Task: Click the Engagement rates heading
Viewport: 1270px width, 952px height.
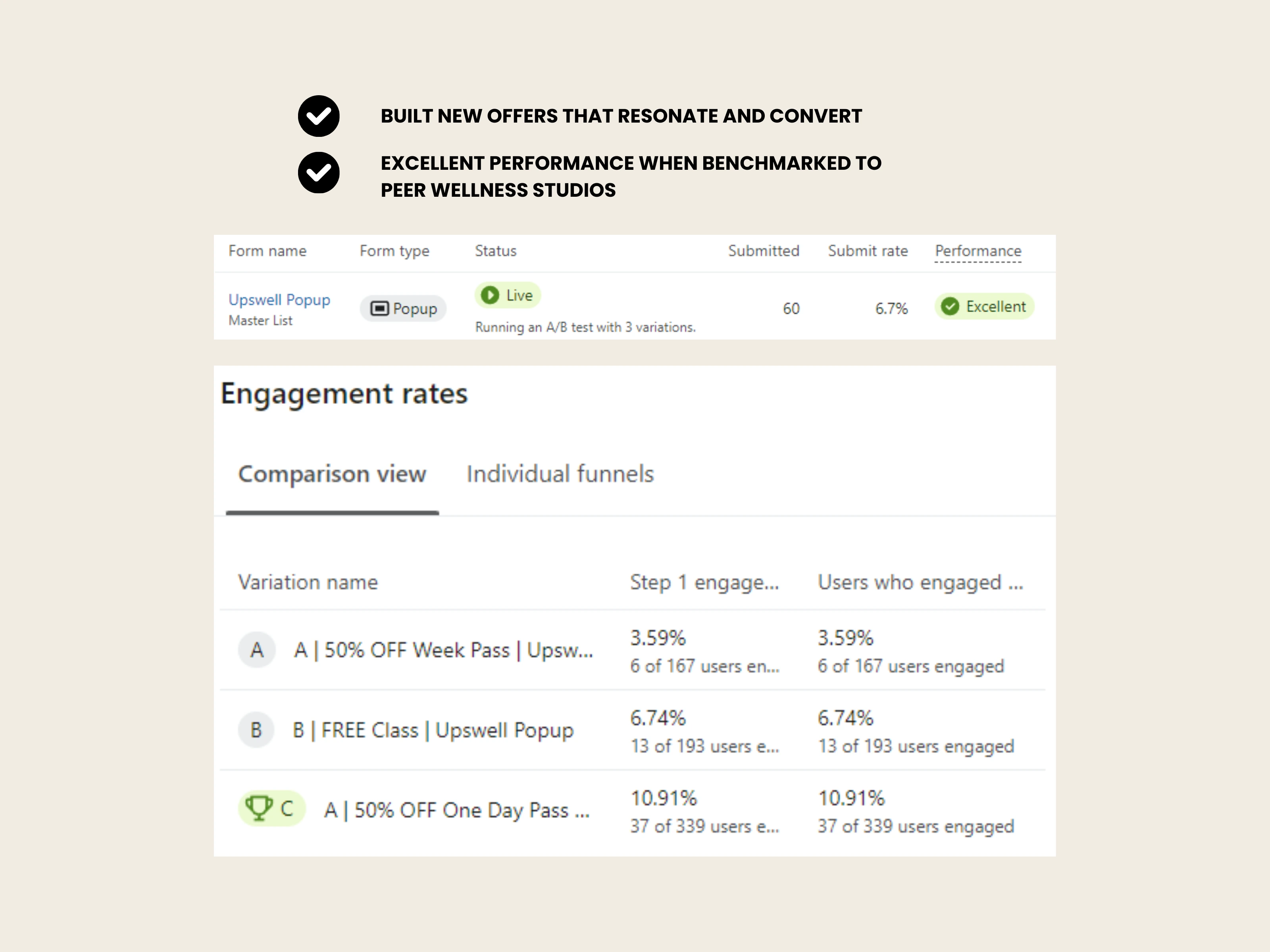Action: tap(344, 394)
